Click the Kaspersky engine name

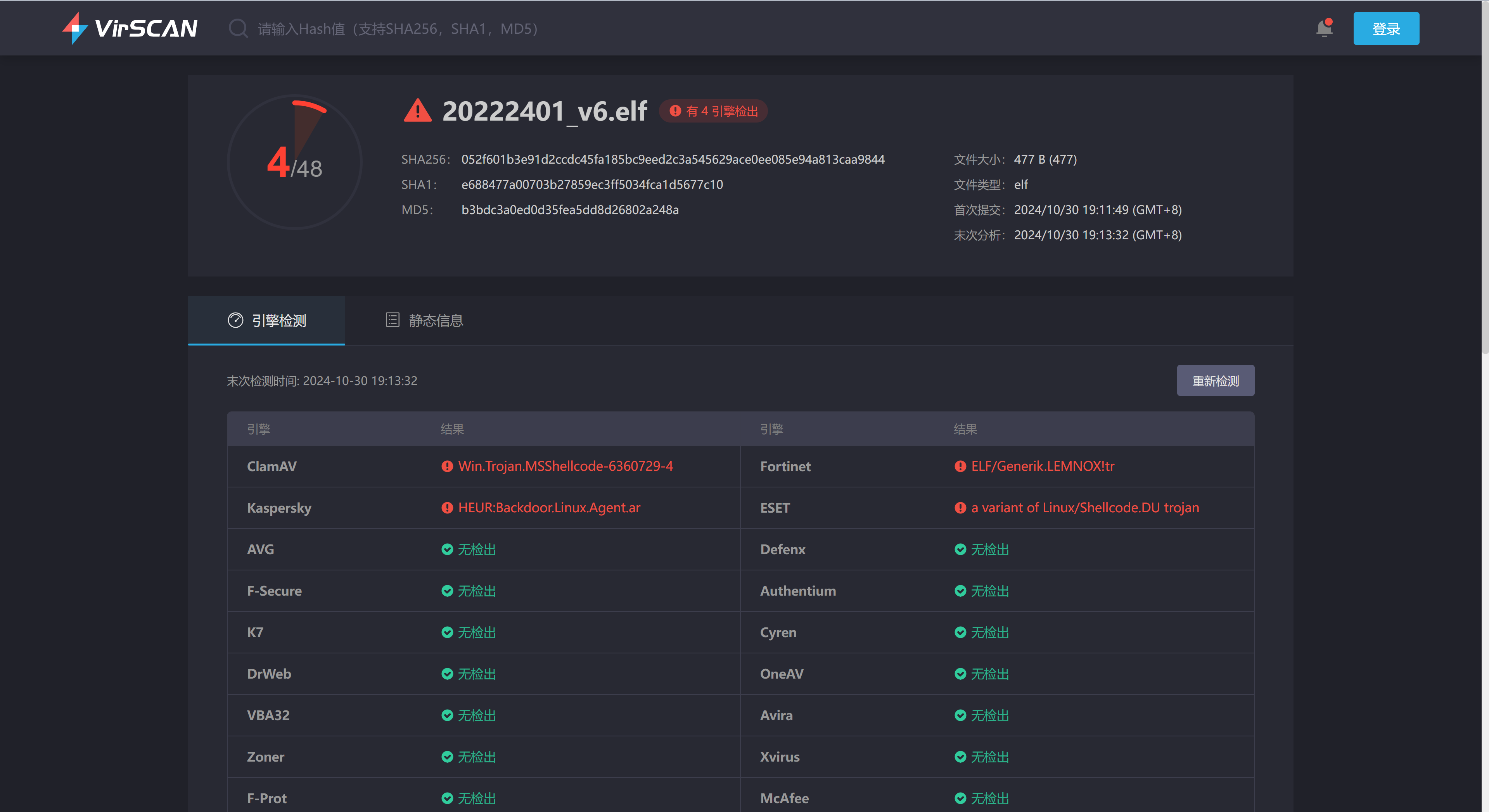point(279,508)
